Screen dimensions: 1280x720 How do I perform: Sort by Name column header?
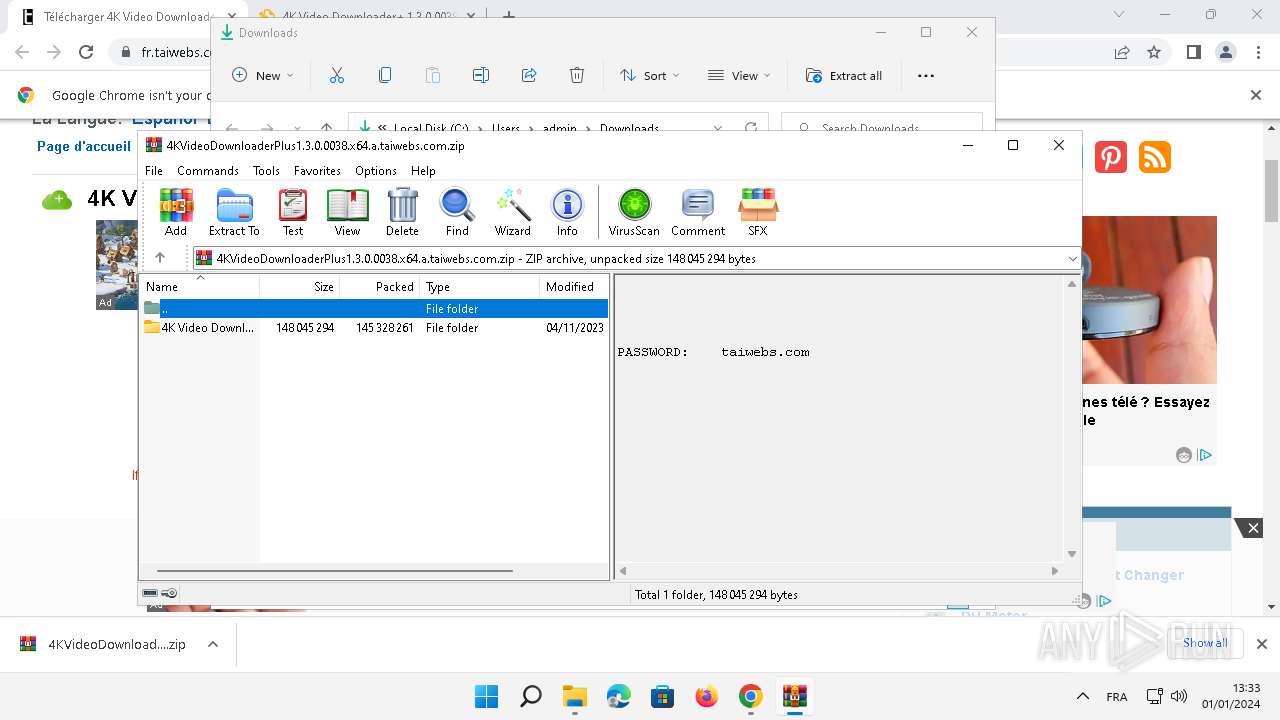[x=200, y=287]
